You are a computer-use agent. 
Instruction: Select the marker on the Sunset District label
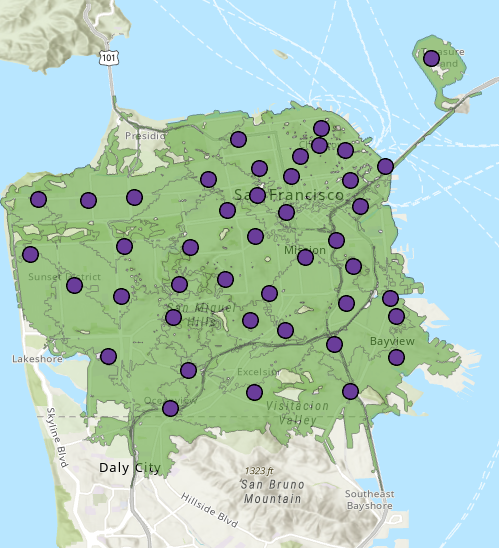point(74,286)
